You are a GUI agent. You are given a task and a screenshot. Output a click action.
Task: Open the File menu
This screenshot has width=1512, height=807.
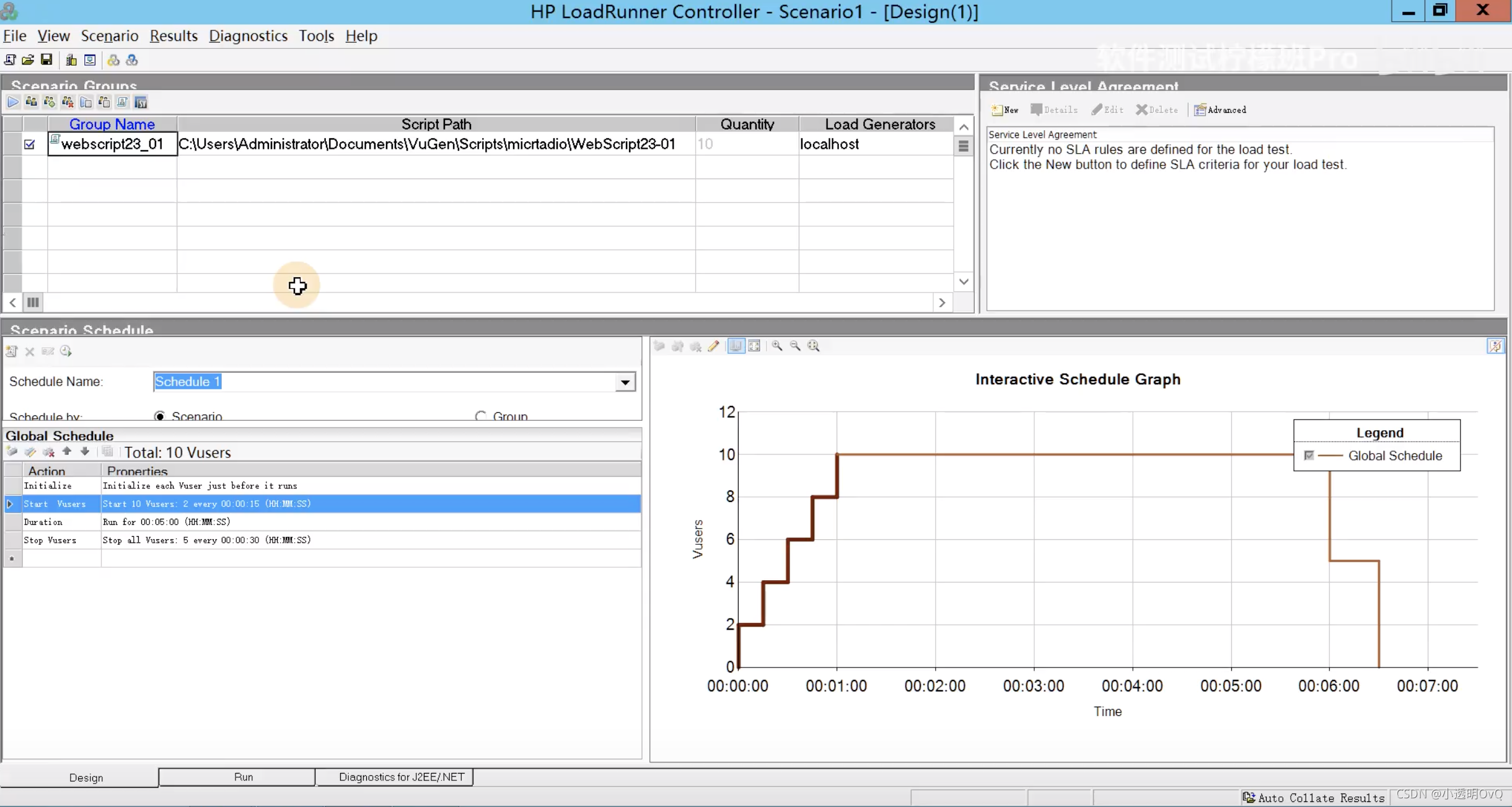(x=15, y=36)
